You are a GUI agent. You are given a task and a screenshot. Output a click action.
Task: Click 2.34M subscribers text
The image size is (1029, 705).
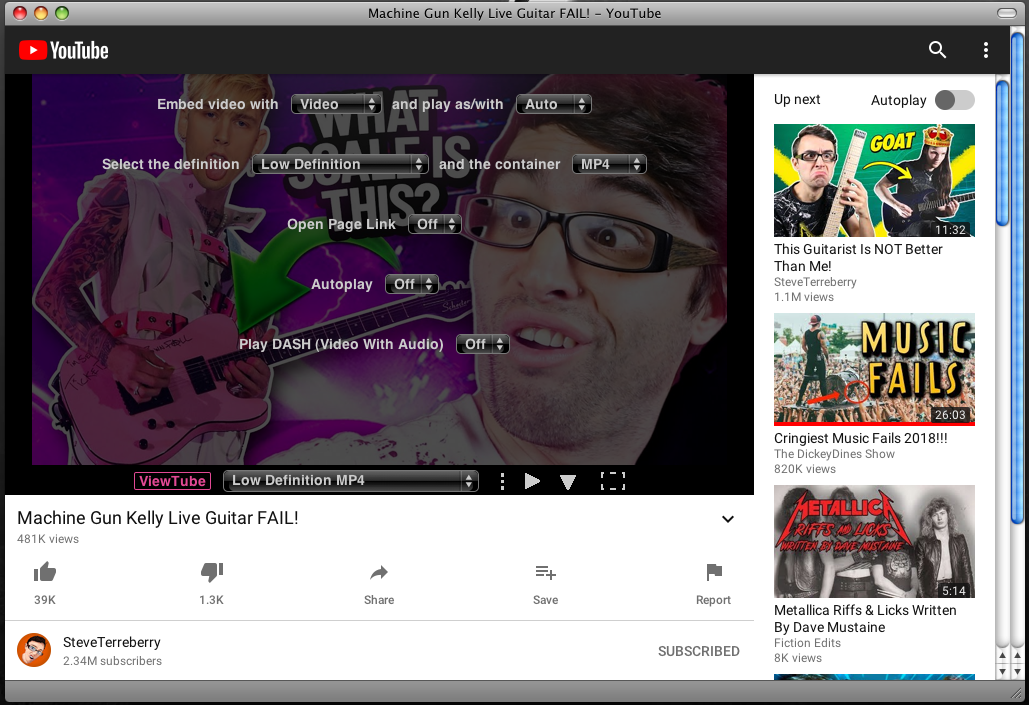[x=112, y=661]
